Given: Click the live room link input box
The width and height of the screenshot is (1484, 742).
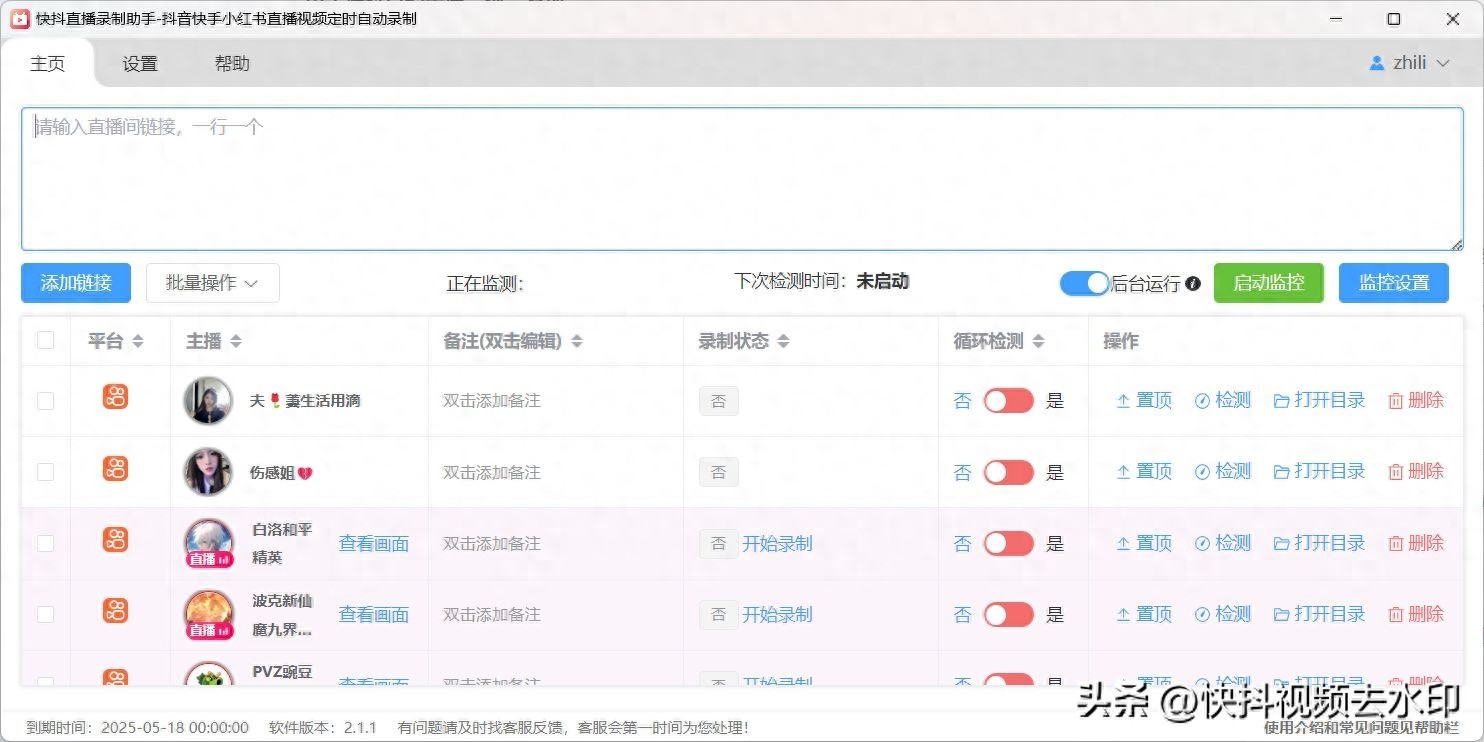Looking at the screenshot, I should coord(741,179).
